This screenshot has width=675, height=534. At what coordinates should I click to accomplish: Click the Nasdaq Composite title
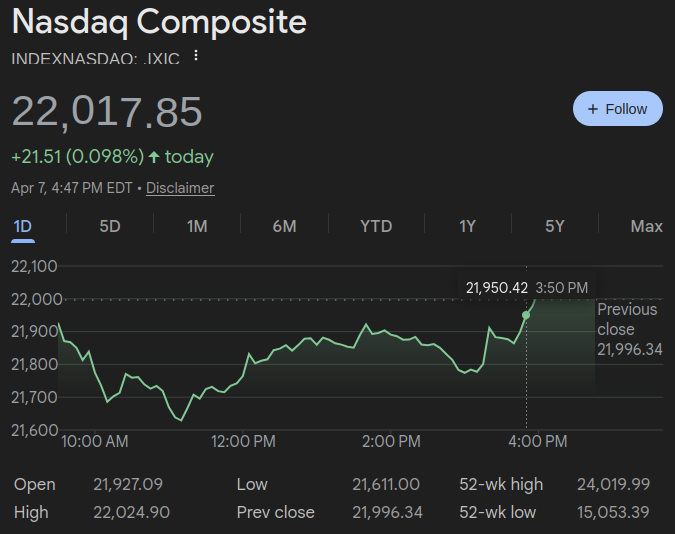coord(159,22)
